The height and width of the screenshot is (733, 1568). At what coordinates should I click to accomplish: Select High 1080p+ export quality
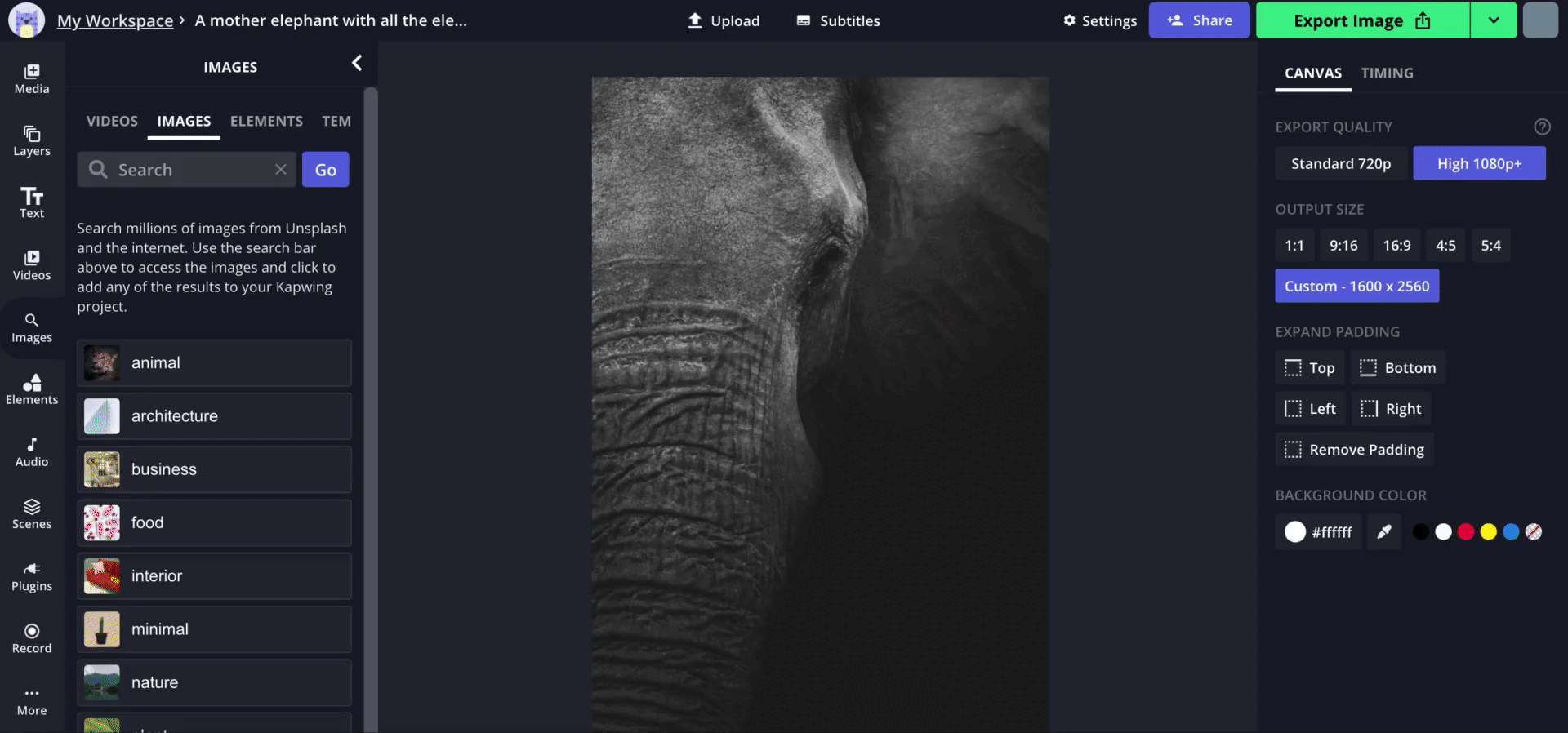[x=1479, y=163]
